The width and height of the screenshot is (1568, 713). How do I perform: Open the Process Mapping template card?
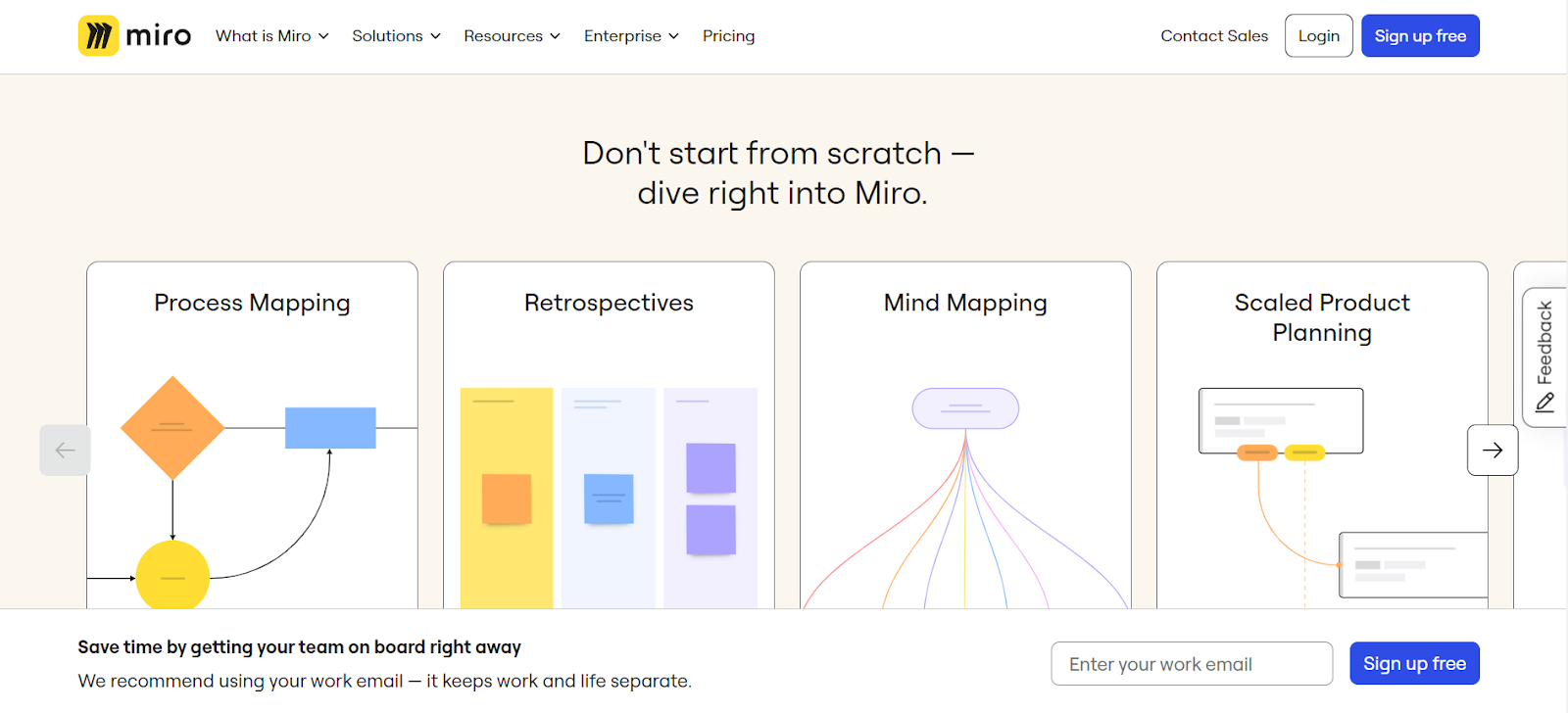(252, 436)
